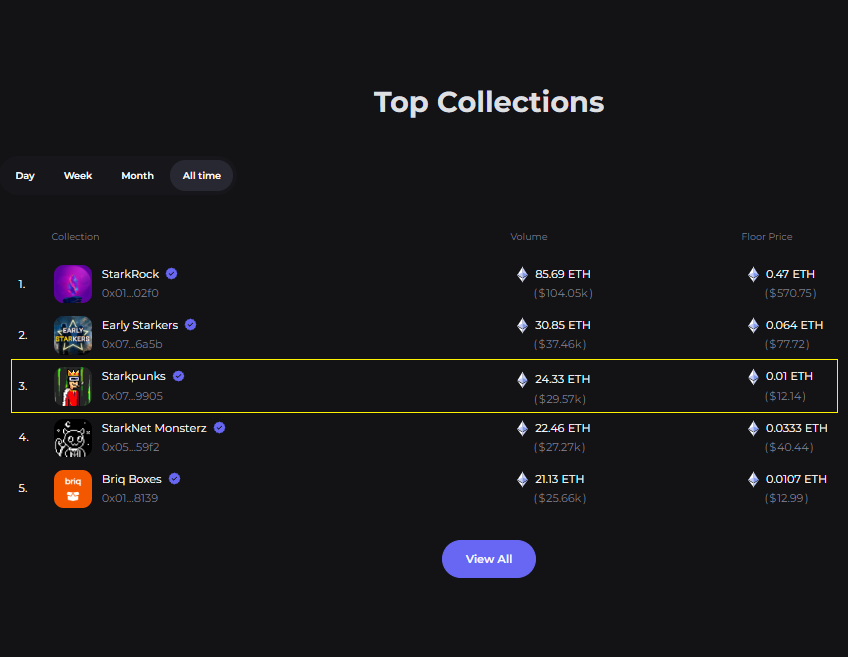Viewport: 848px width, 657px height.
Task: Click ETH icon beside 85.69 ETH volume
Action: tap(522, 274)
